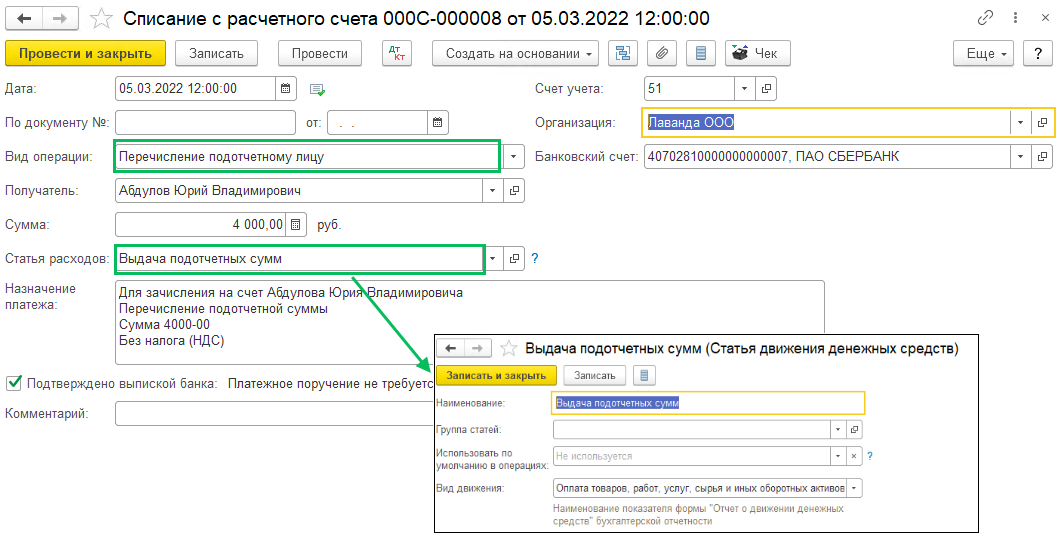Toggle Подтверждено выпиской банка checkbox
1064x537 pixels.
click(x=14, y=382)
